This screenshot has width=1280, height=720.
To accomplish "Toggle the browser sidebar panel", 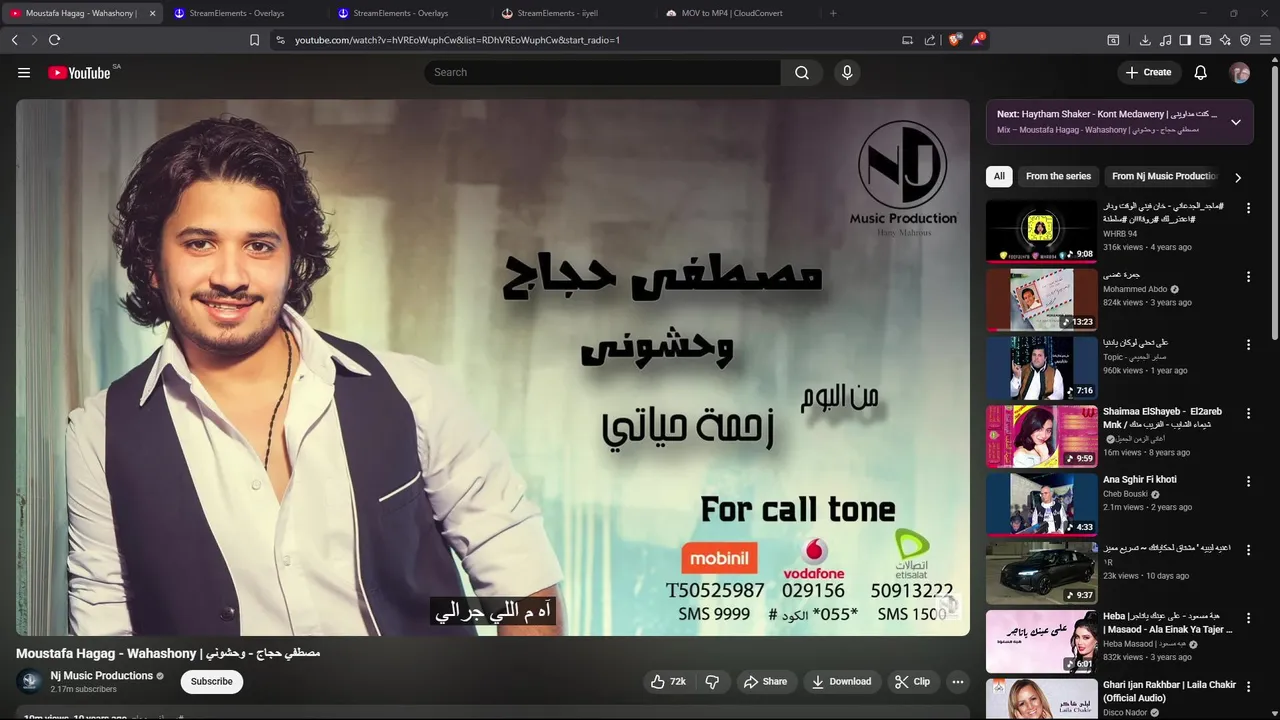I will 1185,40.
